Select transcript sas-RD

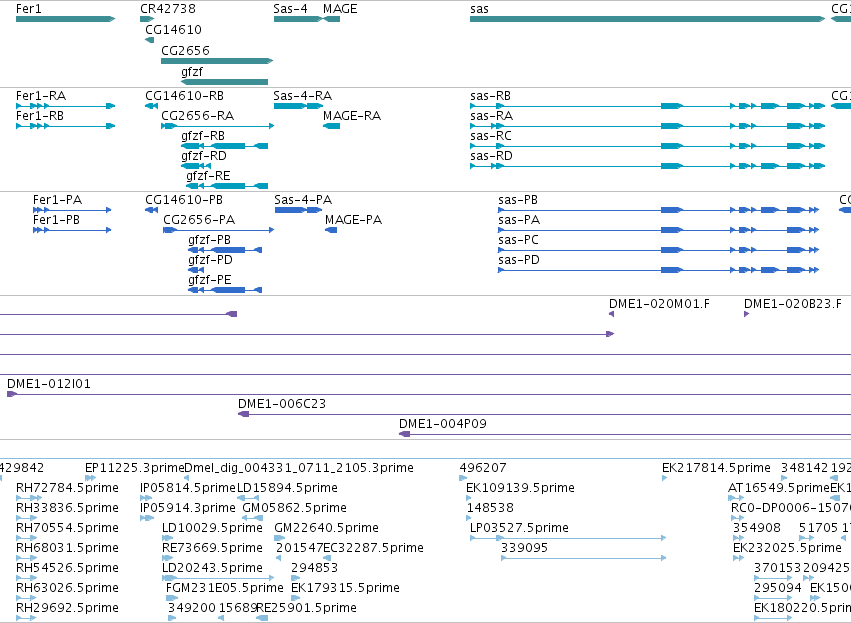pos(647,166)
